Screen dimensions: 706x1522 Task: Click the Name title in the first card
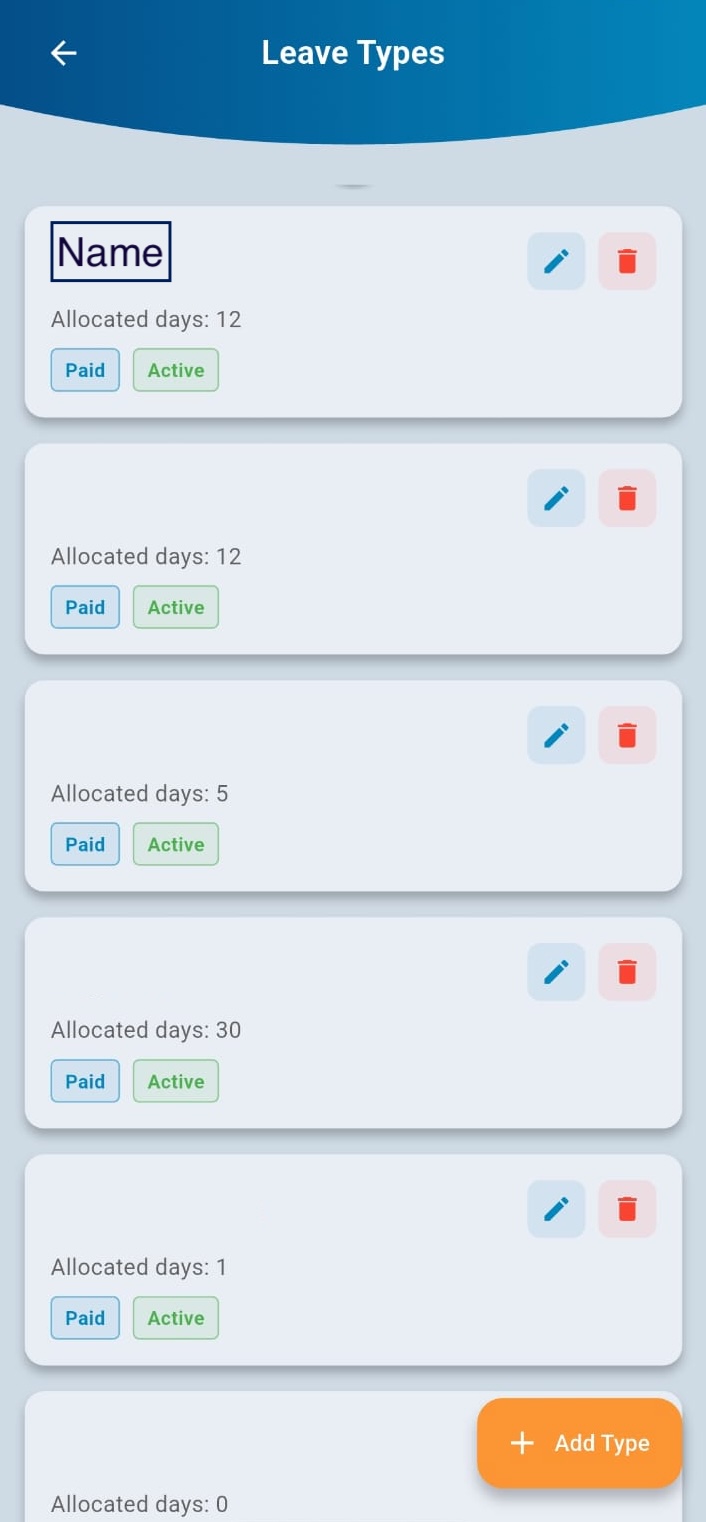(111, 252)
